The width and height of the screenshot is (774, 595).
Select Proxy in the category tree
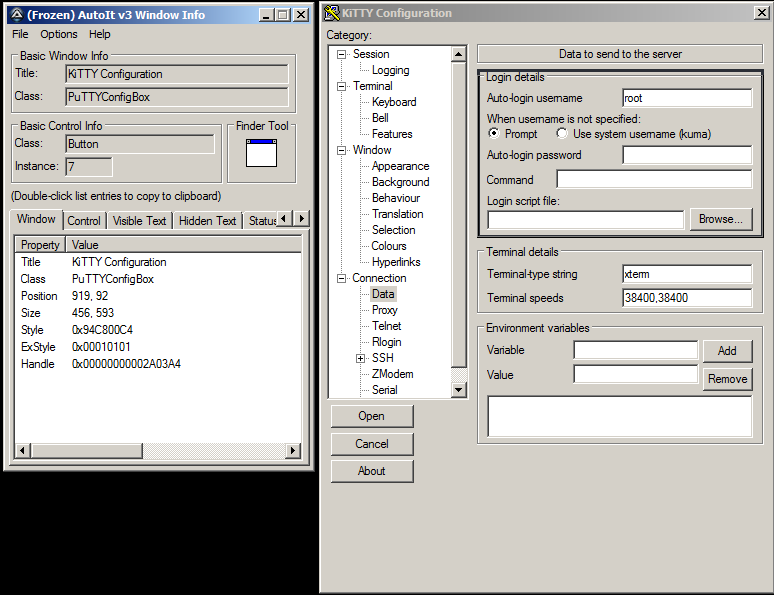point(384,310)
